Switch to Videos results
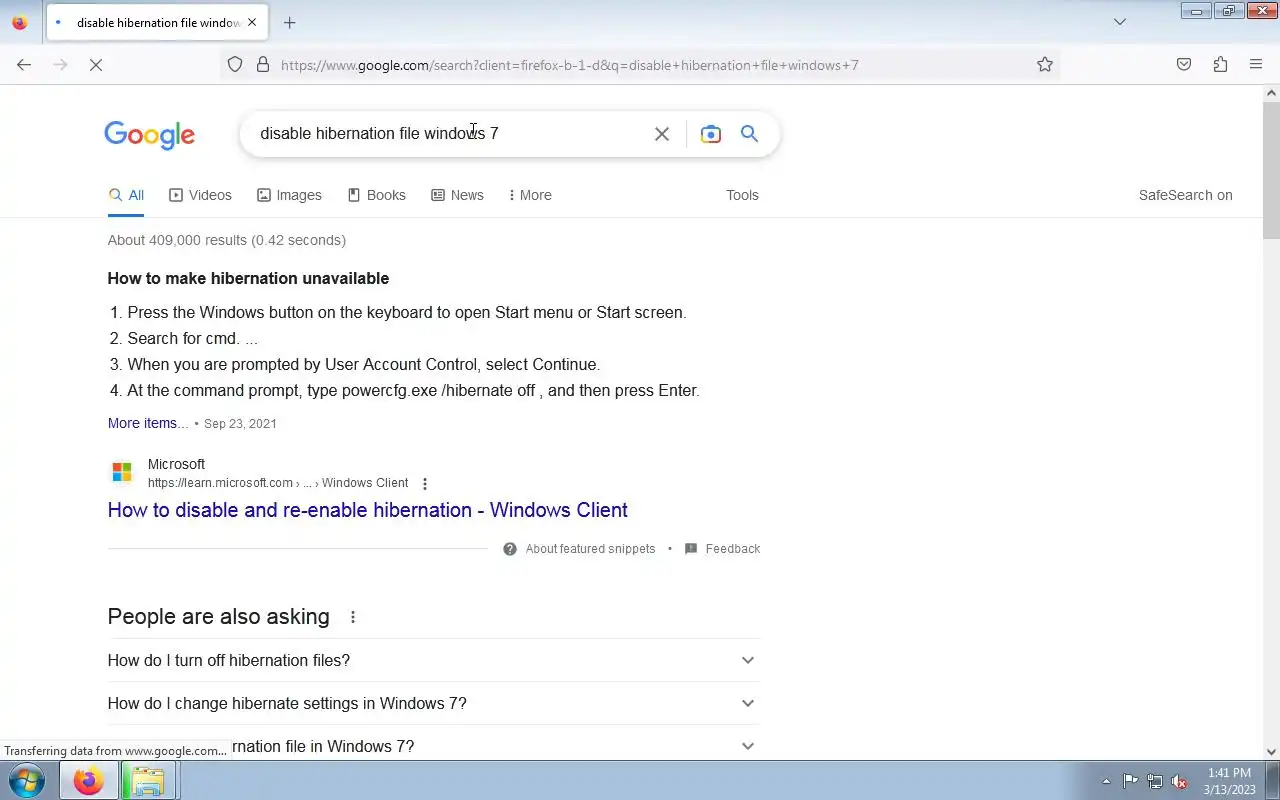 tap(200, 195)
